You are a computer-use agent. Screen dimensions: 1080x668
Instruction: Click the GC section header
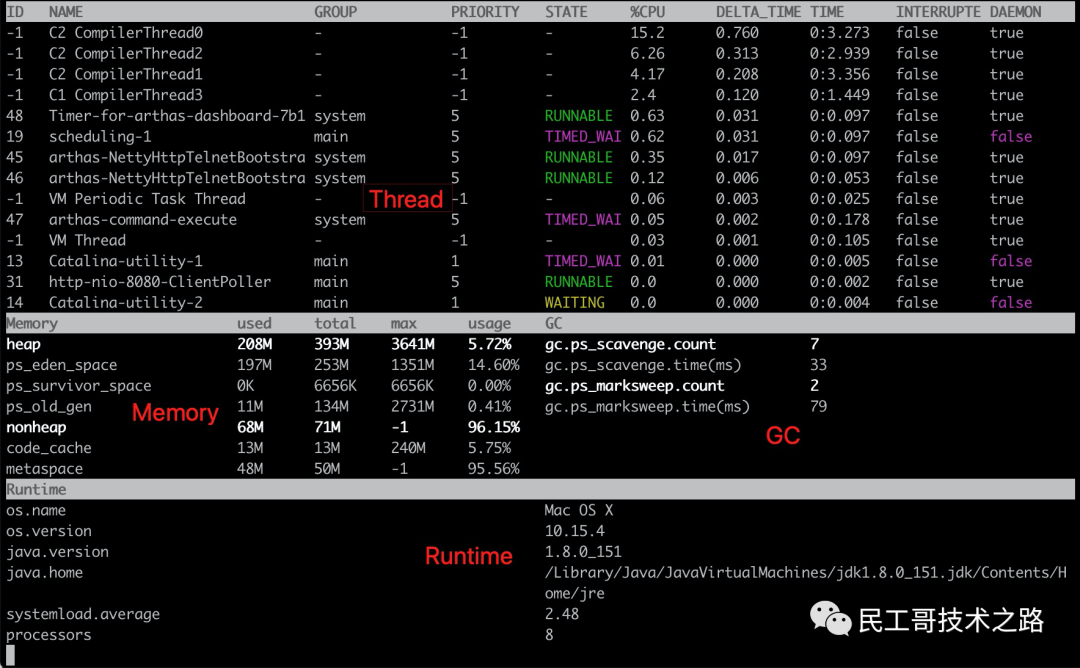click(x=554, y=323)
